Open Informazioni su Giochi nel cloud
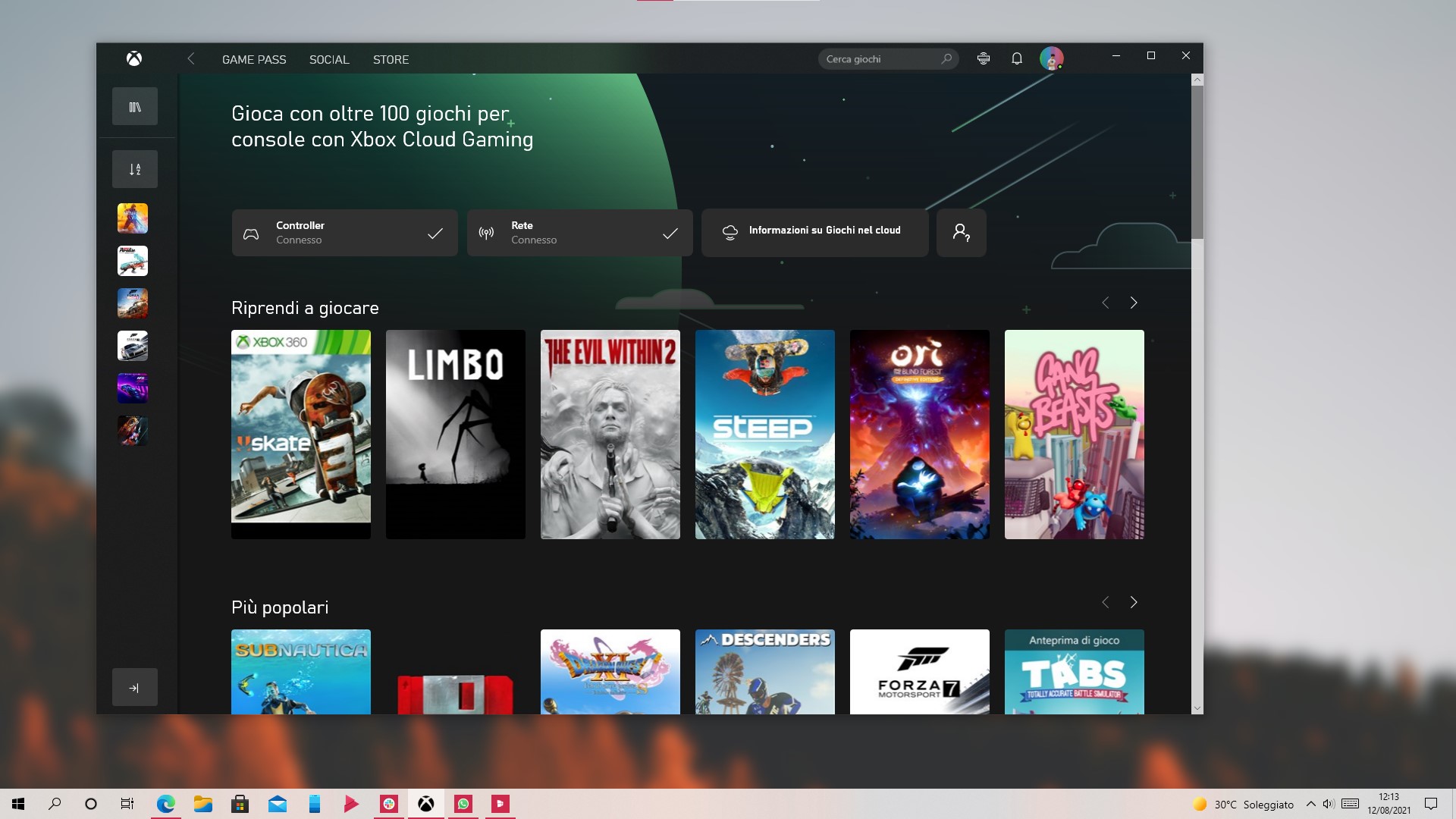The width and height of the screenshot is (1456, 819). tap(815, 233)
